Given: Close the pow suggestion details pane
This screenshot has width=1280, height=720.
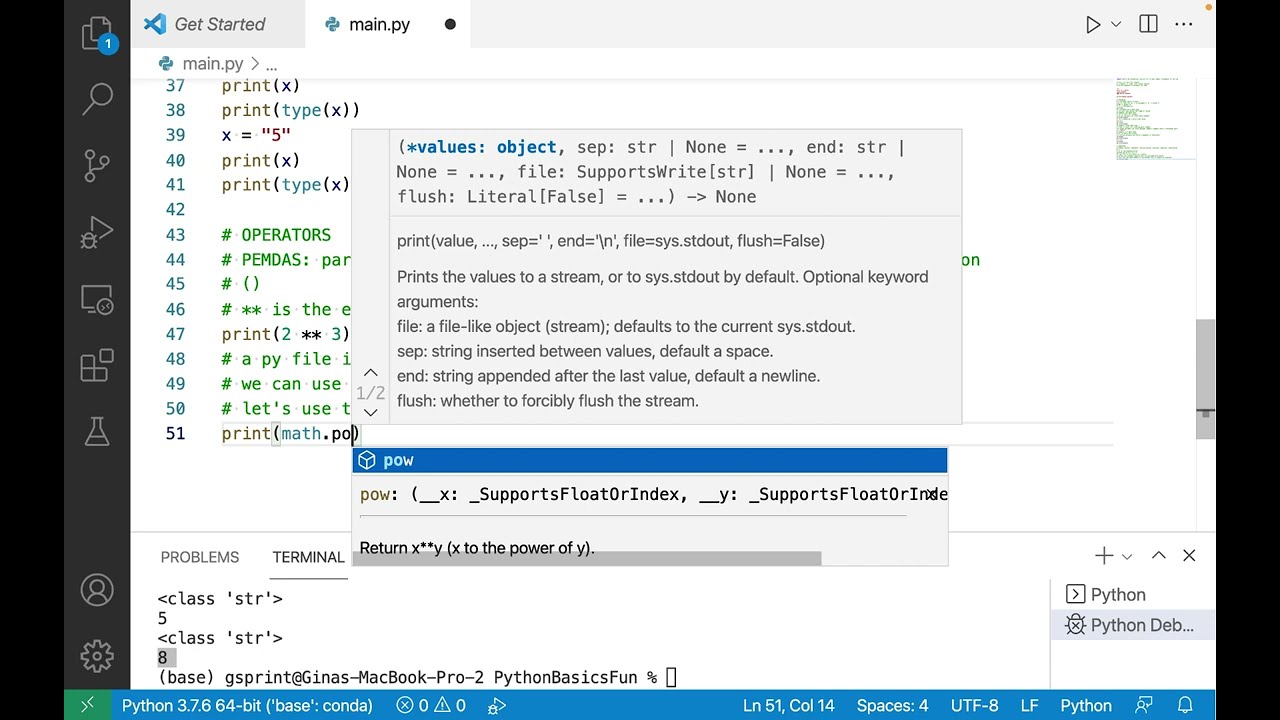Looking at the screenshot, I should pos(933,493).
